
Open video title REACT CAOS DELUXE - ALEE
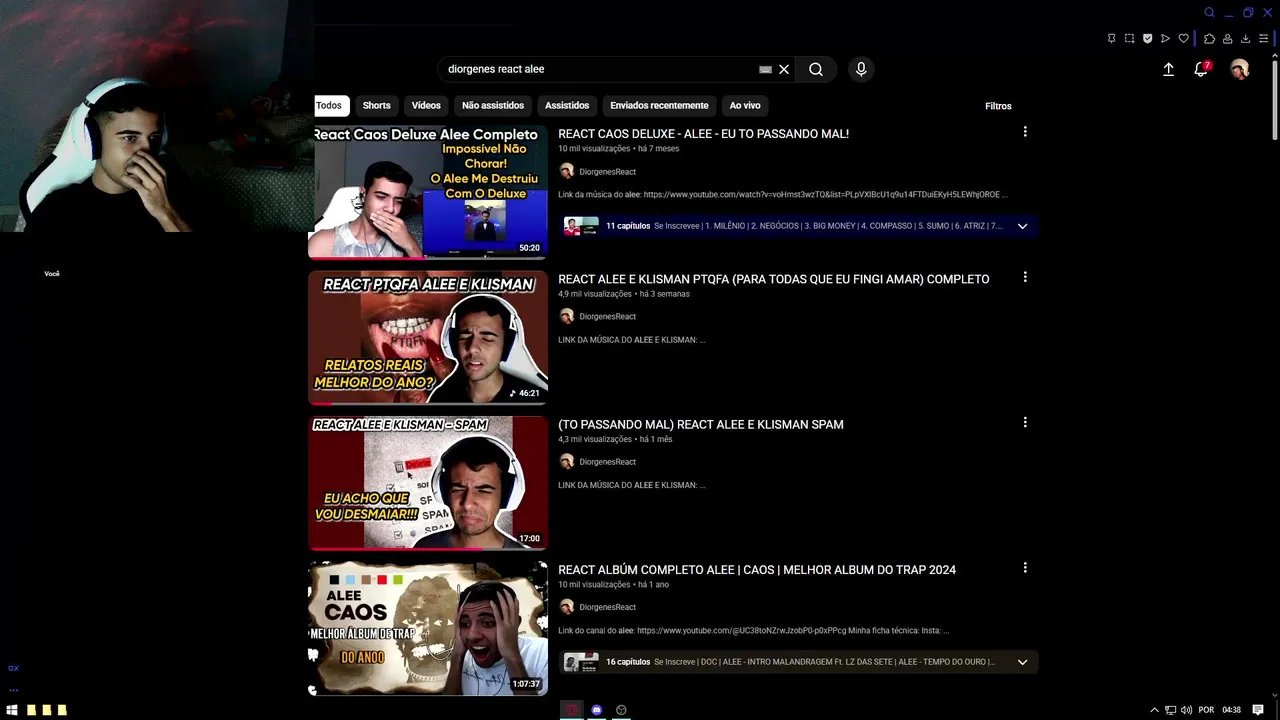[x=703, y=134]
